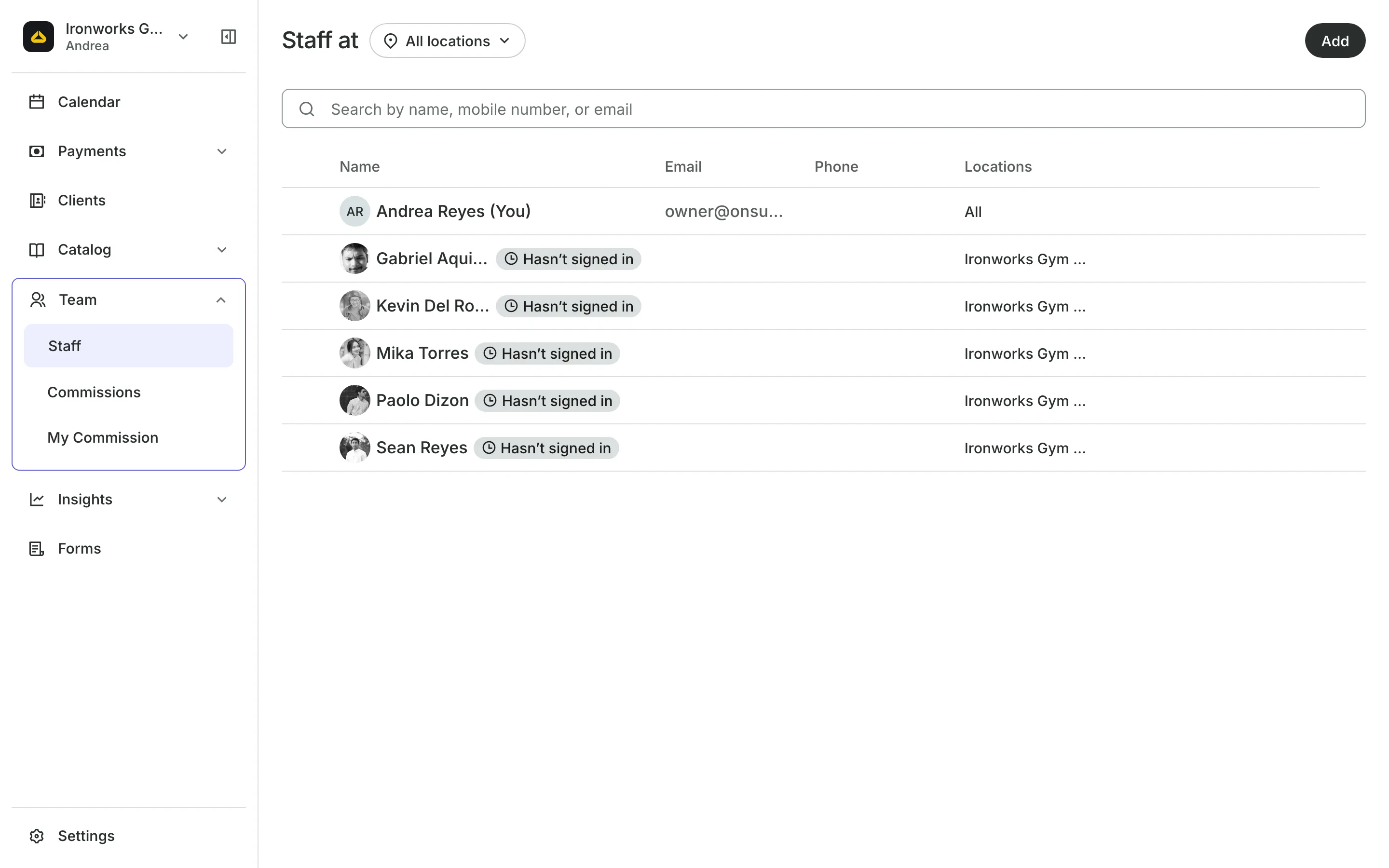This screenshot has width=1389, height=868.
Task: Click the Insights chart icon
Action: coord(37,500)
